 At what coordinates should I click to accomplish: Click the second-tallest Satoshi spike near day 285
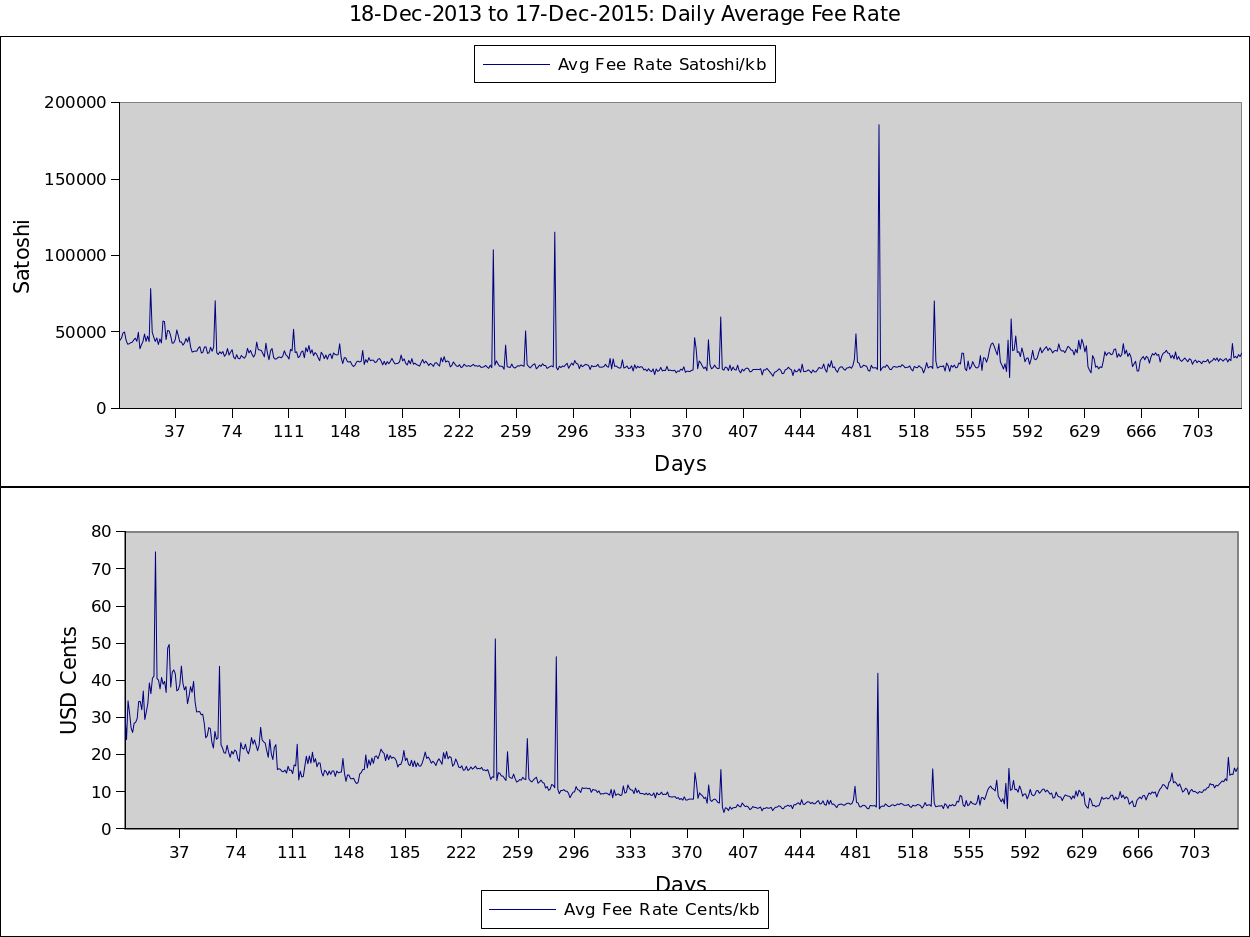[x=555, y=234]
